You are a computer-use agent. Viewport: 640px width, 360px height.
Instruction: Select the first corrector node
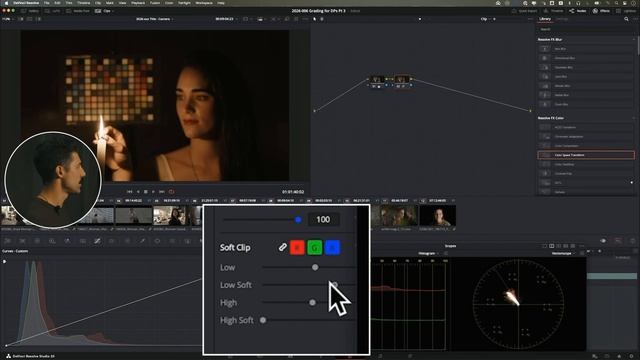[x=377, y=80]
